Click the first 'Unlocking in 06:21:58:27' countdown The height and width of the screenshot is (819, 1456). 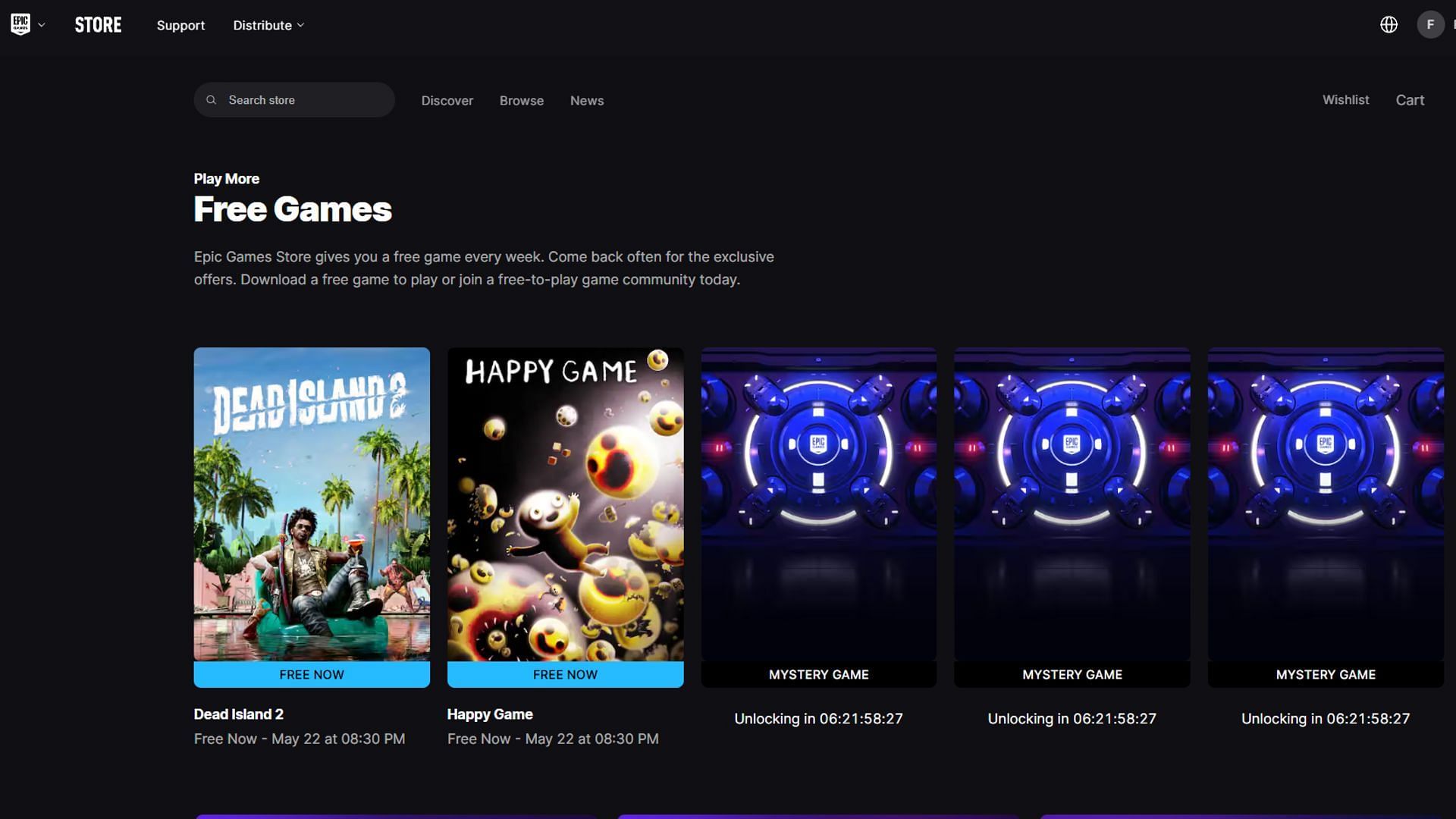(x=819, y=718)
